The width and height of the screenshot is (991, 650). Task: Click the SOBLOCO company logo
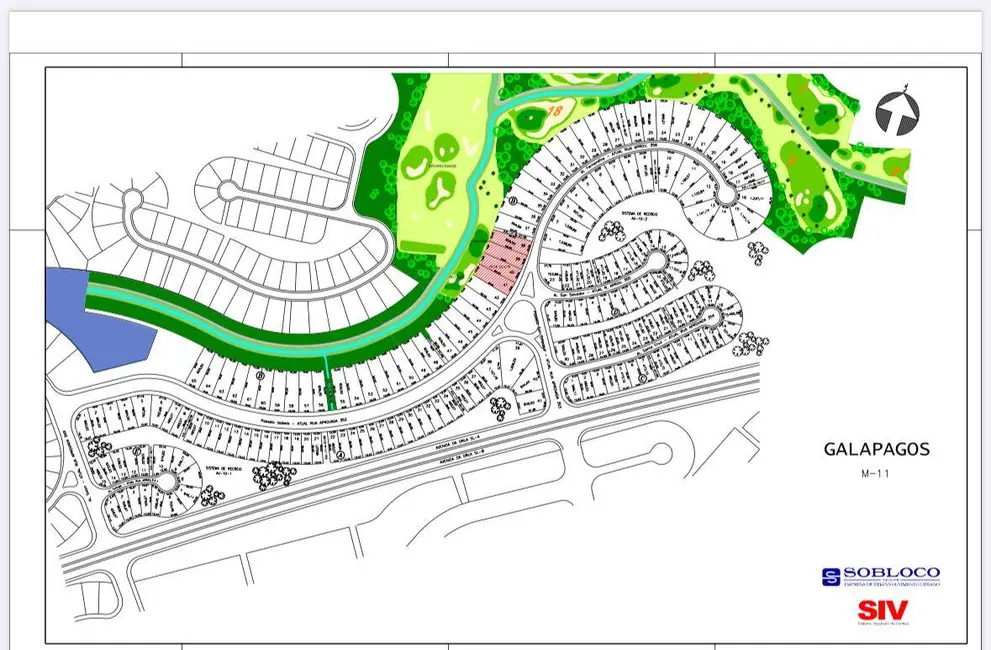coord(880,576)
